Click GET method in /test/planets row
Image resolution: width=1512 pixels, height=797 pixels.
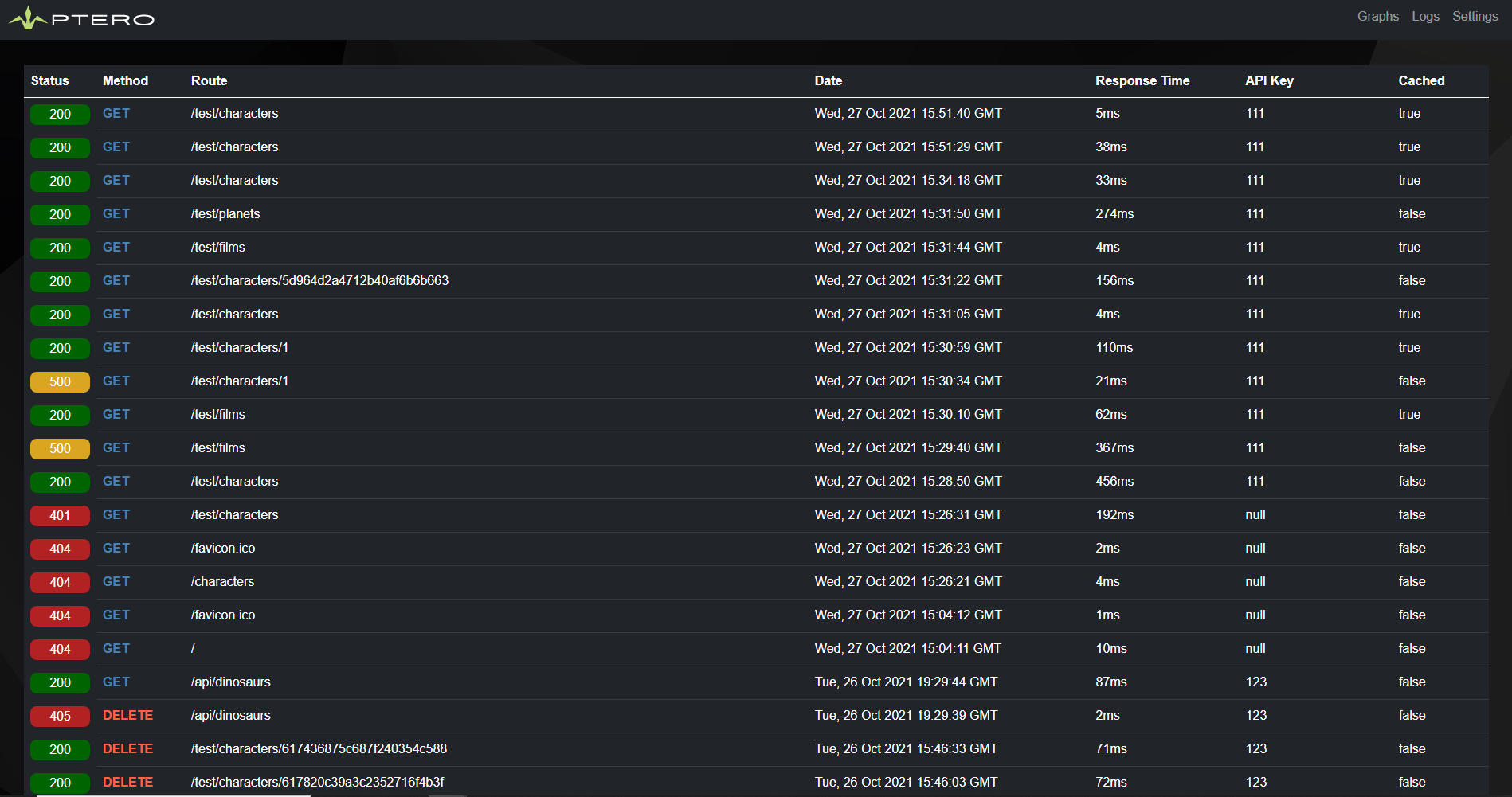(x=116, y=213)
